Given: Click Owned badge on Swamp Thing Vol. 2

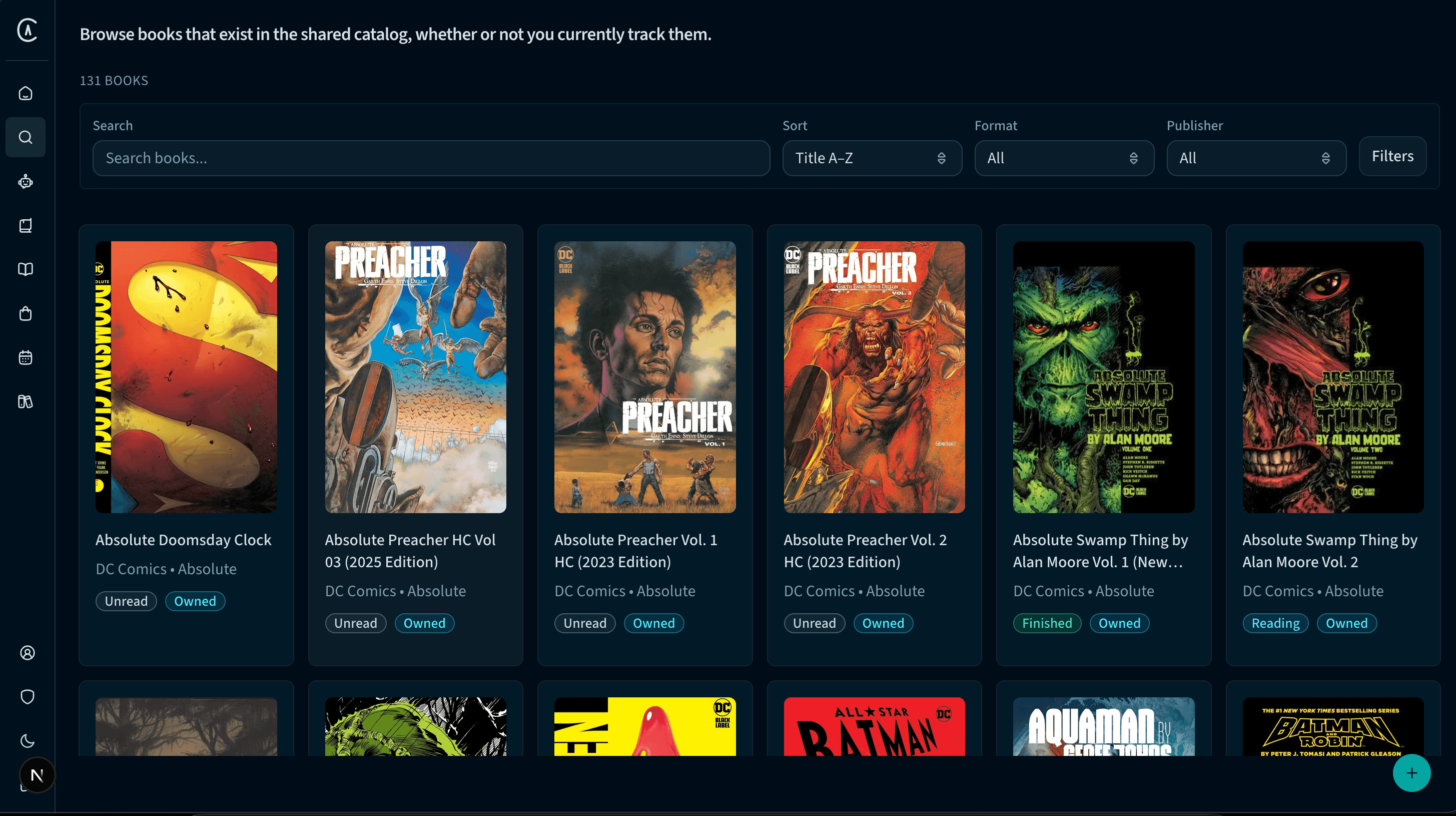Looking at the screenshot, I should pyautogui.click(x=1347, y=623).
